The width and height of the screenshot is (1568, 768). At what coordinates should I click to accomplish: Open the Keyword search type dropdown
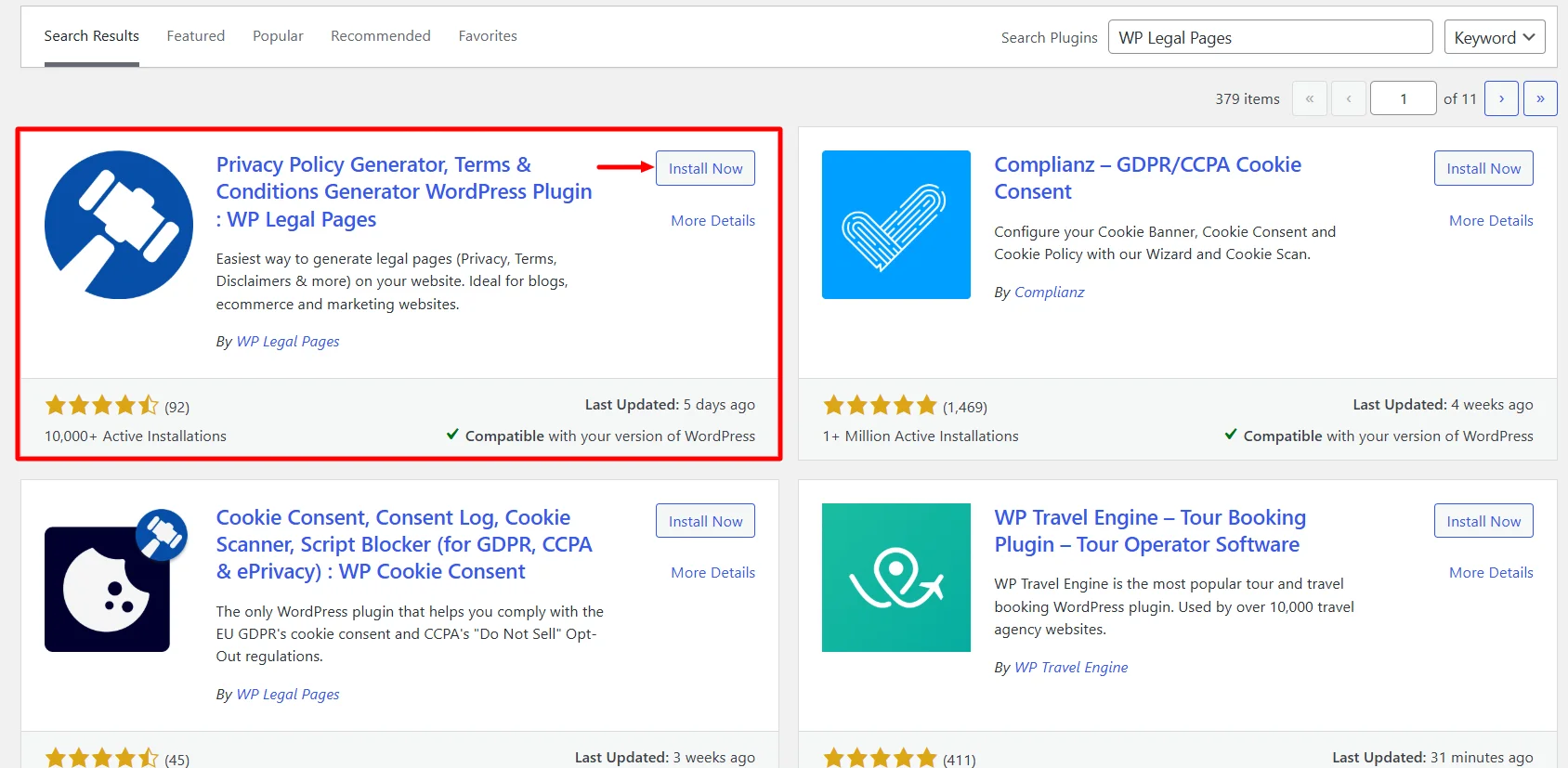click(1494, 37)
